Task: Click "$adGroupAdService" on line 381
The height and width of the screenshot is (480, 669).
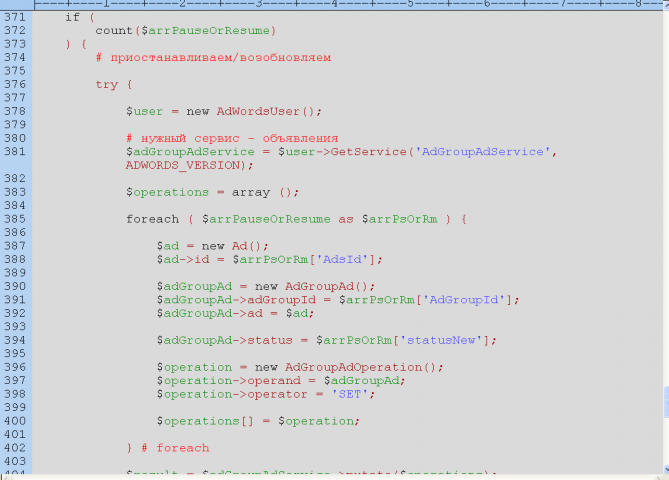Action: [190, 152]
